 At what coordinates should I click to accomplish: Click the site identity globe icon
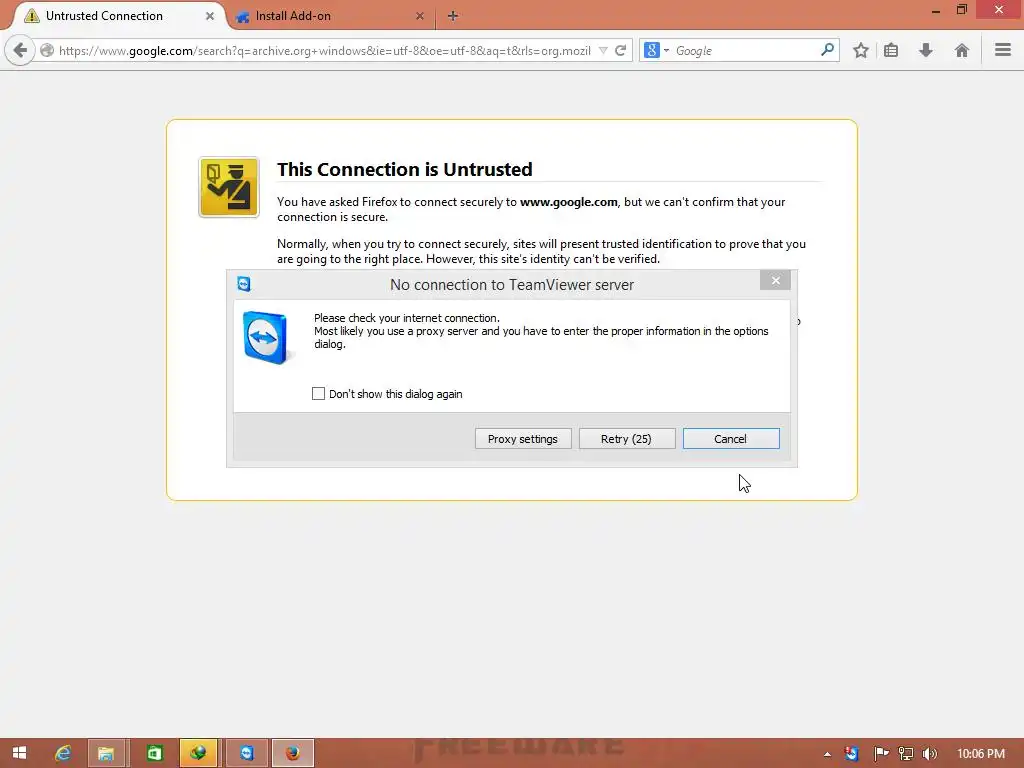46,50
